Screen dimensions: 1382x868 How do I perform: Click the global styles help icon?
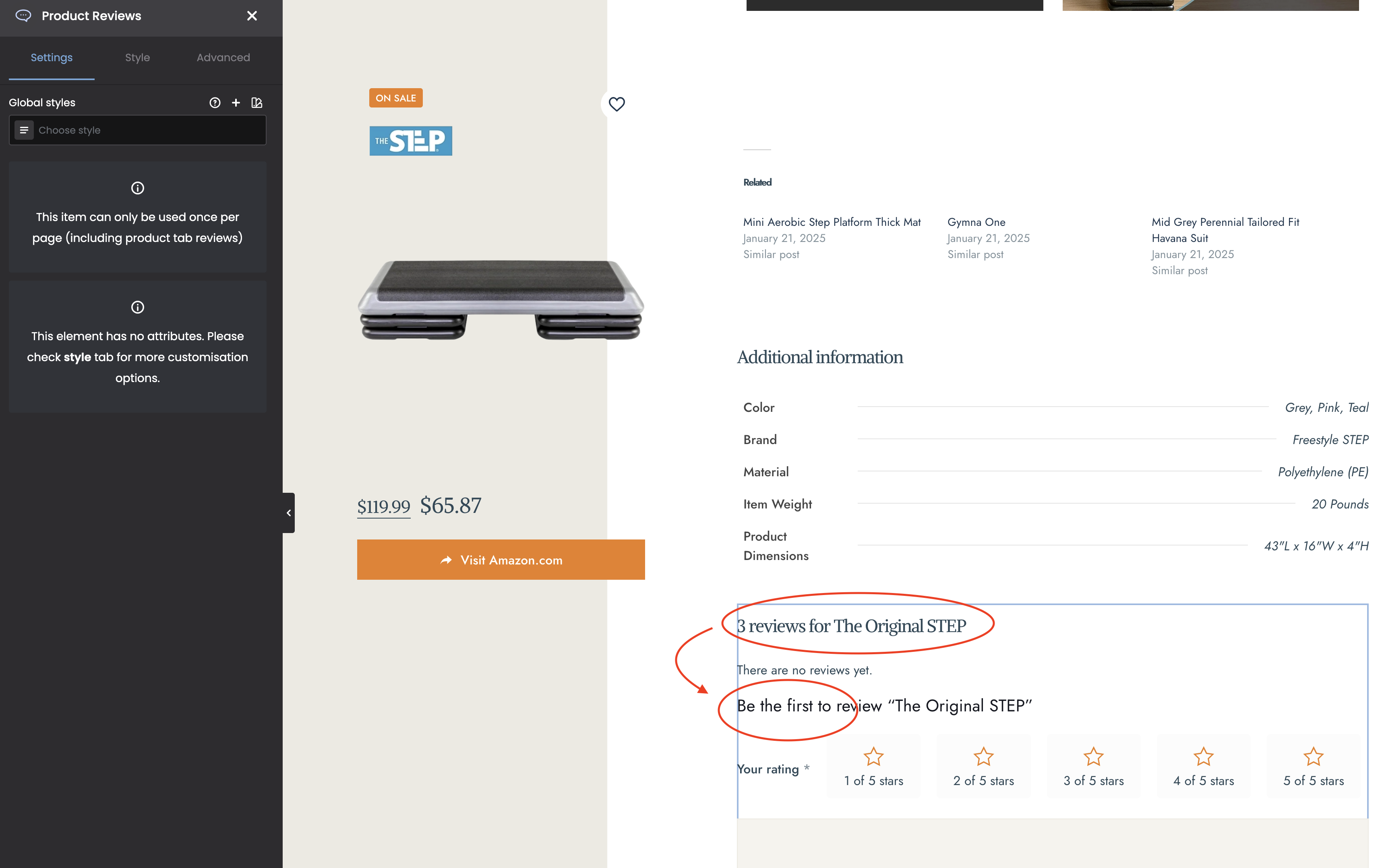[215, 103]
